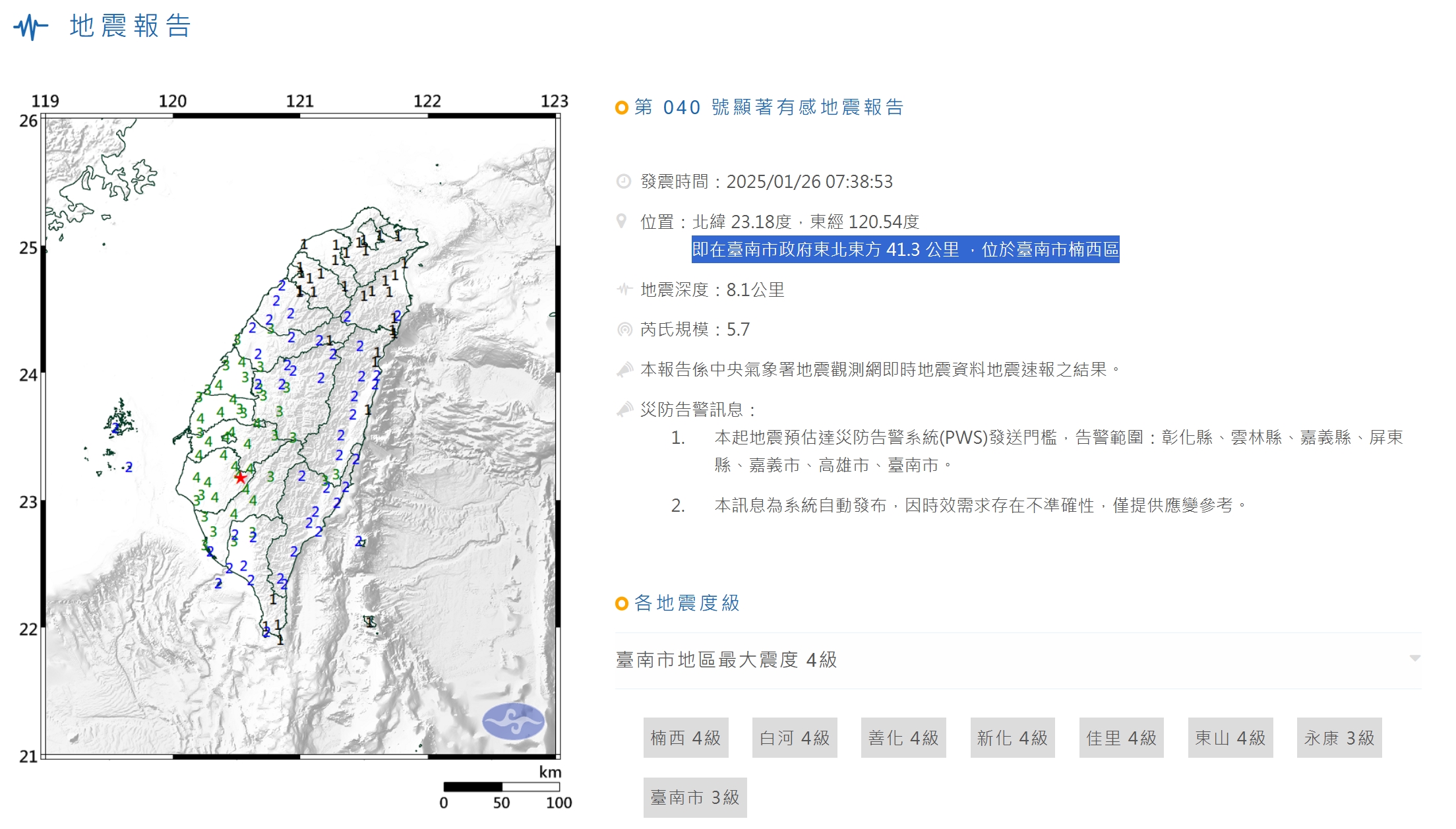
Task: Click the waveform icon beside 地震深度
Action: (624, 289)
